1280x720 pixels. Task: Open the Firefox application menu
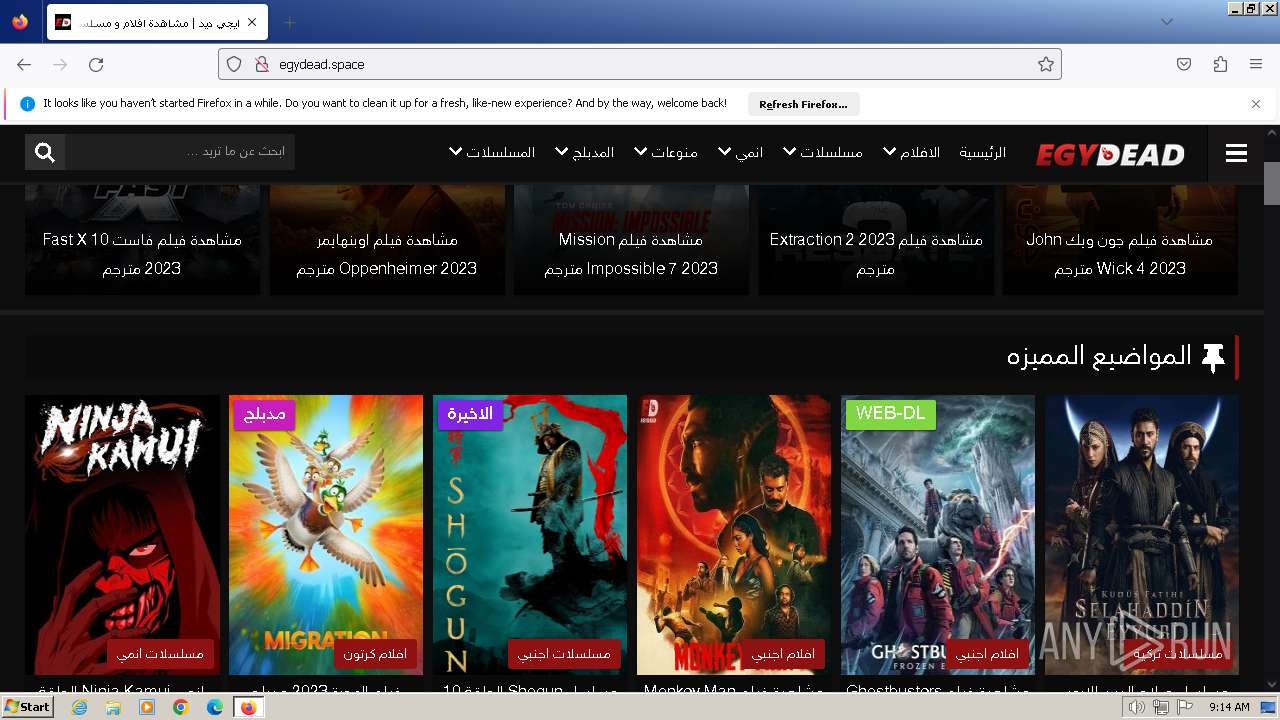coord(1256,64)
